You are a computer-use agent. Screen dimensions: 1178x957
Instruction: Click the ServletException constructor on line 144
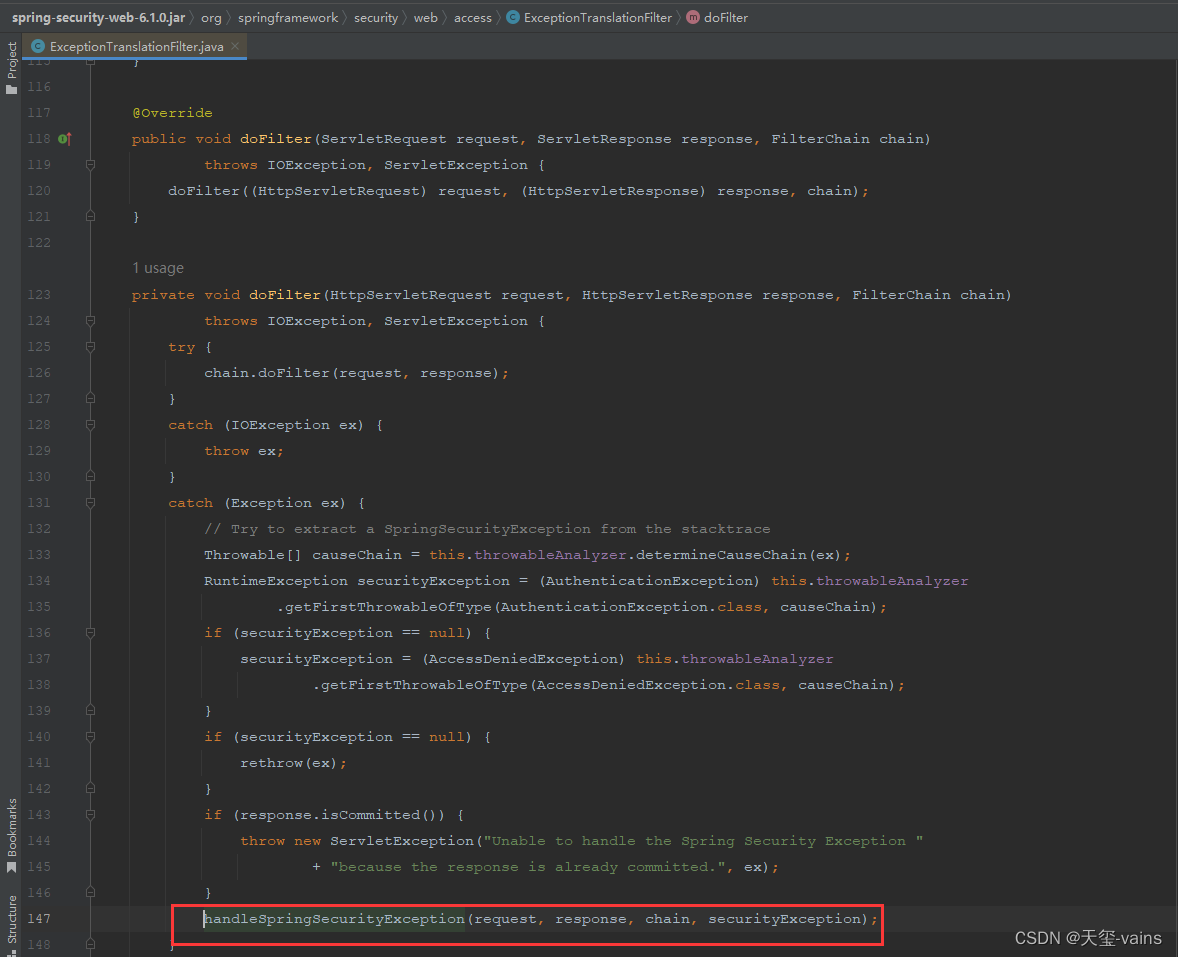(x=402, y=841)
